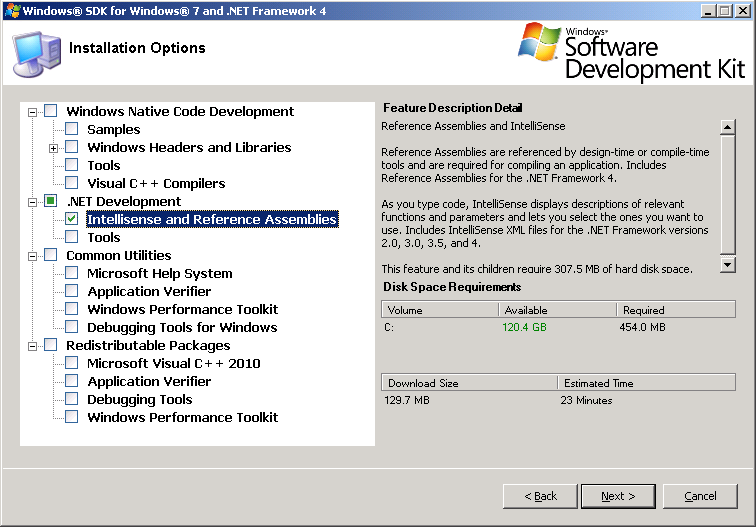Select the Application Verifier item under Redistributable Packages
Screen dimensions: 756x527
[149, 381]
